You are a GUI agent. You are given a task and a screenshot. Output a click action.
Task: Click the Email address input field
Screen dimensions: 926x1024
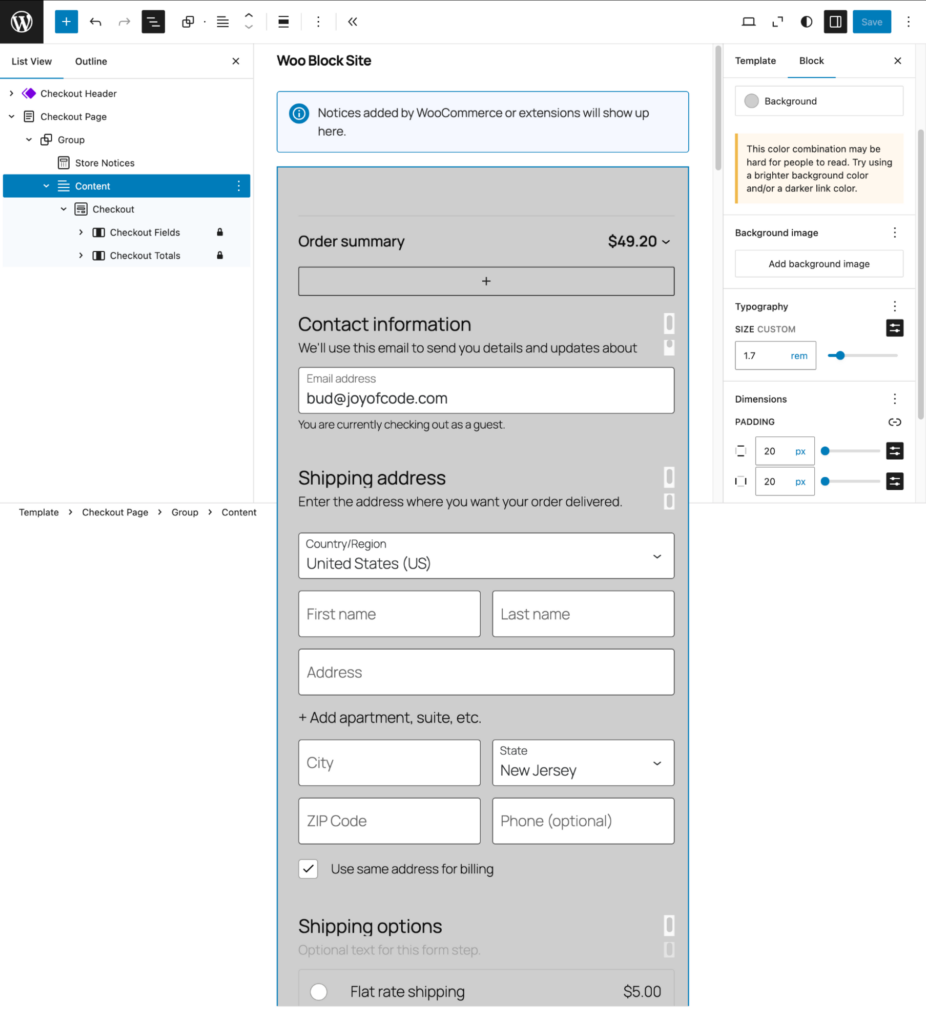486,390
